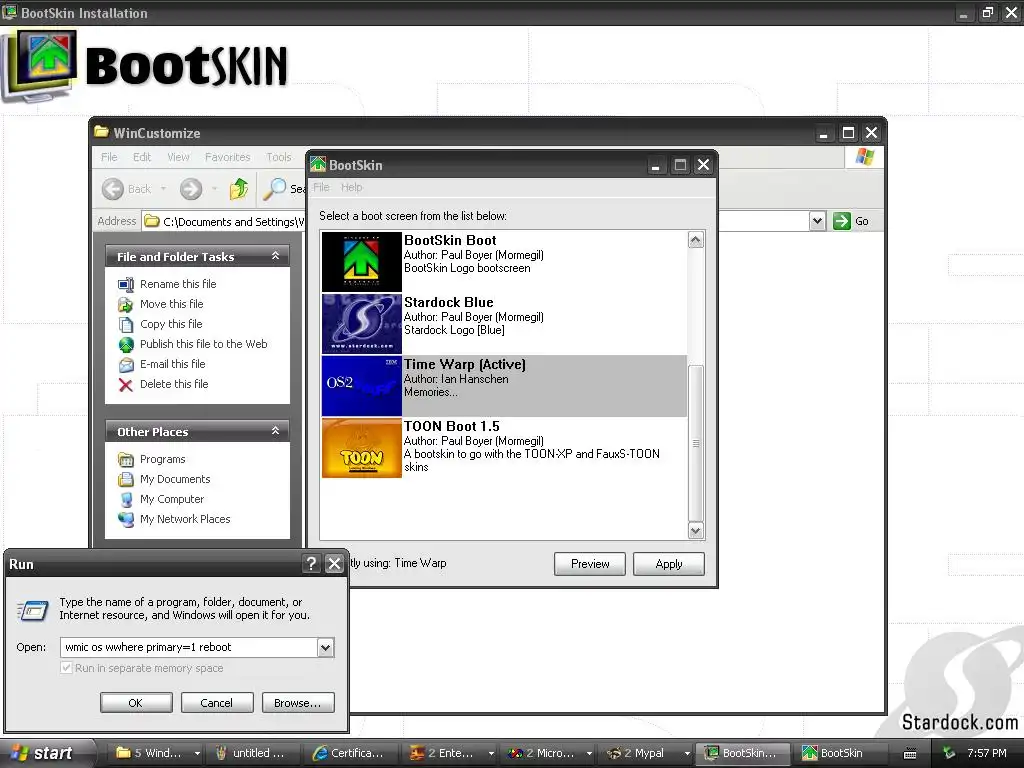The image size is (1024, 768).
Task: Click Copy this file
Action: click(x=171, y=324)
